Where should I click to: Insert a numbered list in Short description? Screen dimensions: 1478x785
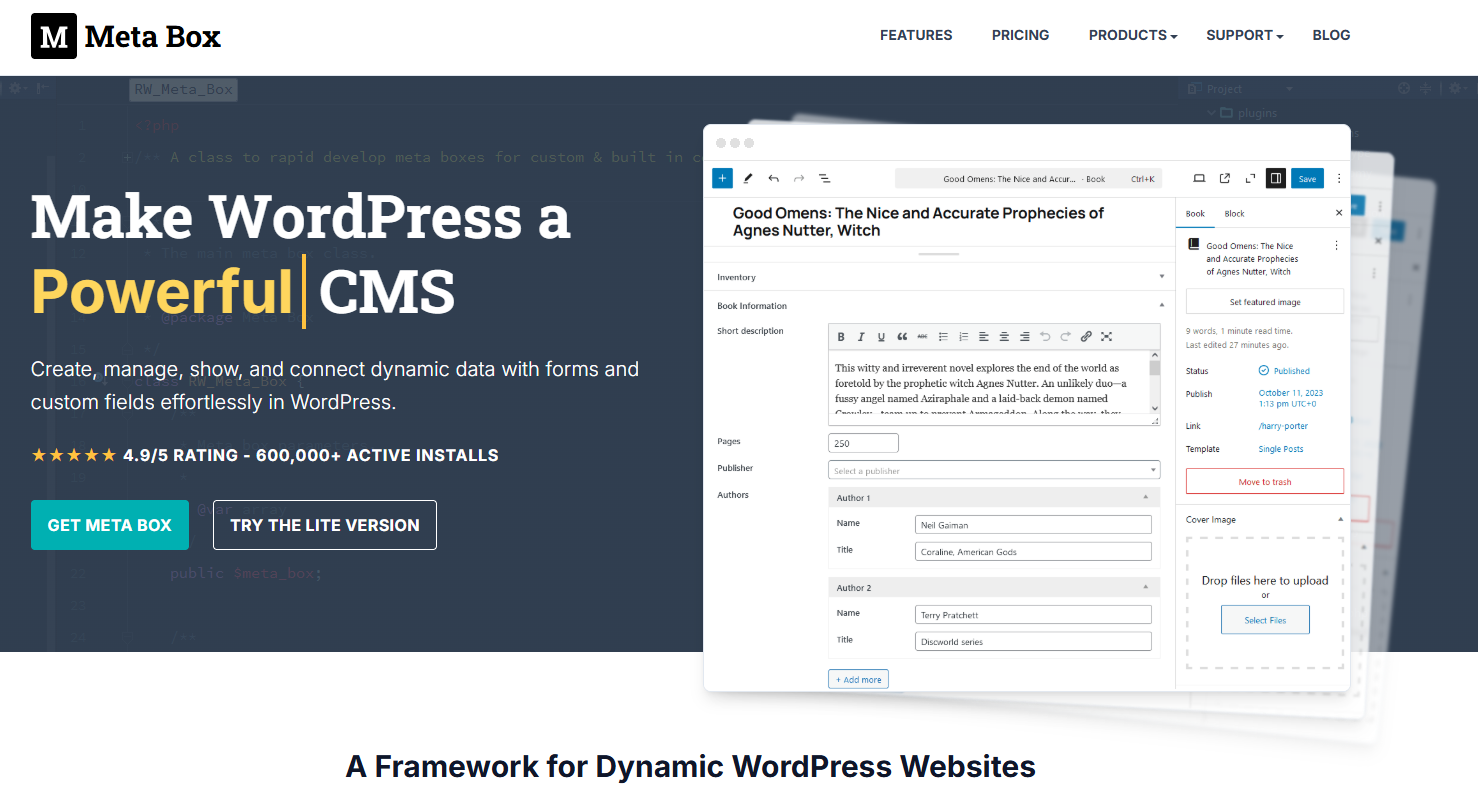pyautogui.click(x=963, y=336)
